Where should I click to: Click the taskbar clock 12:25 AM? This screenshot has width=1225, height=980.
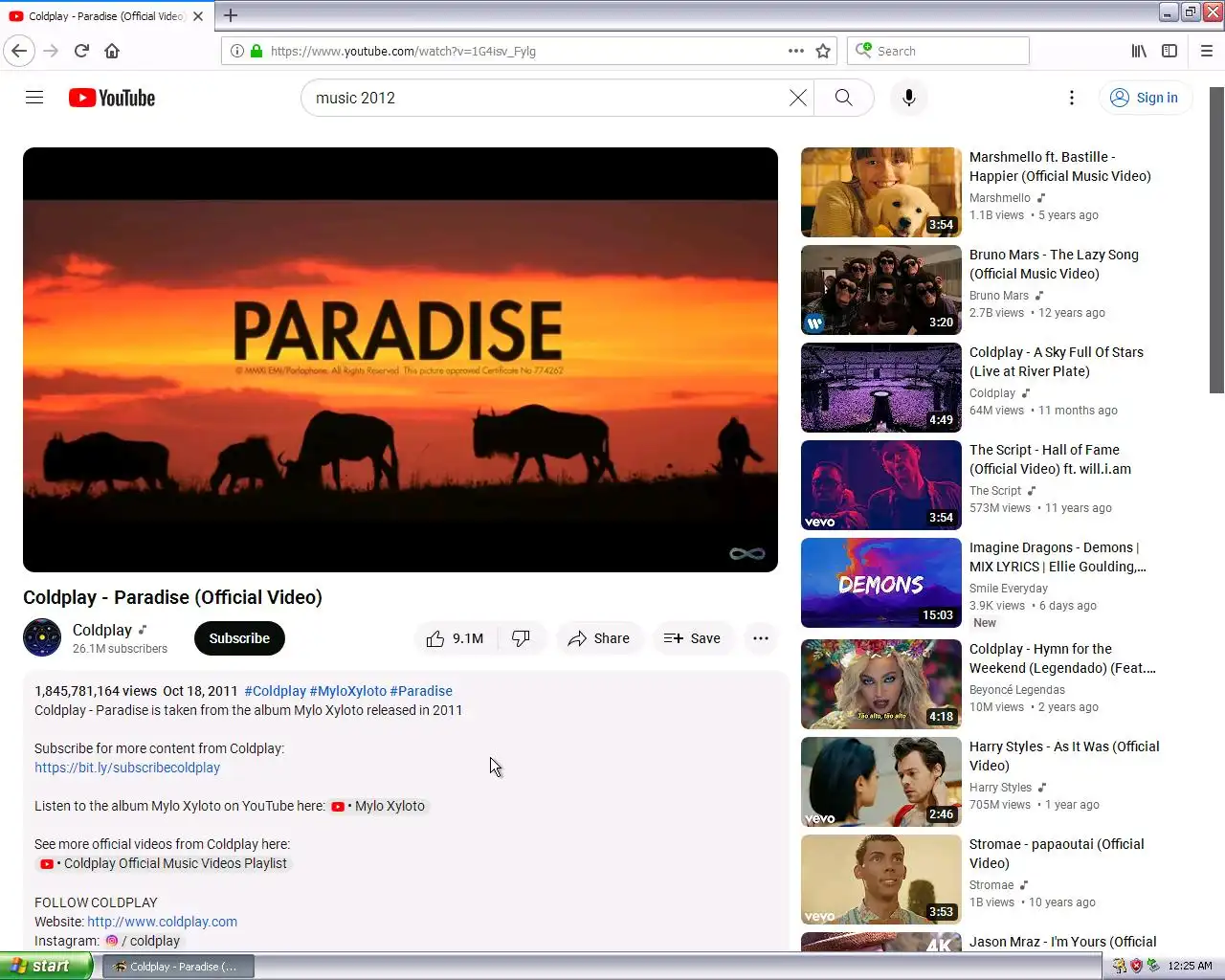tap(1190, 967)
